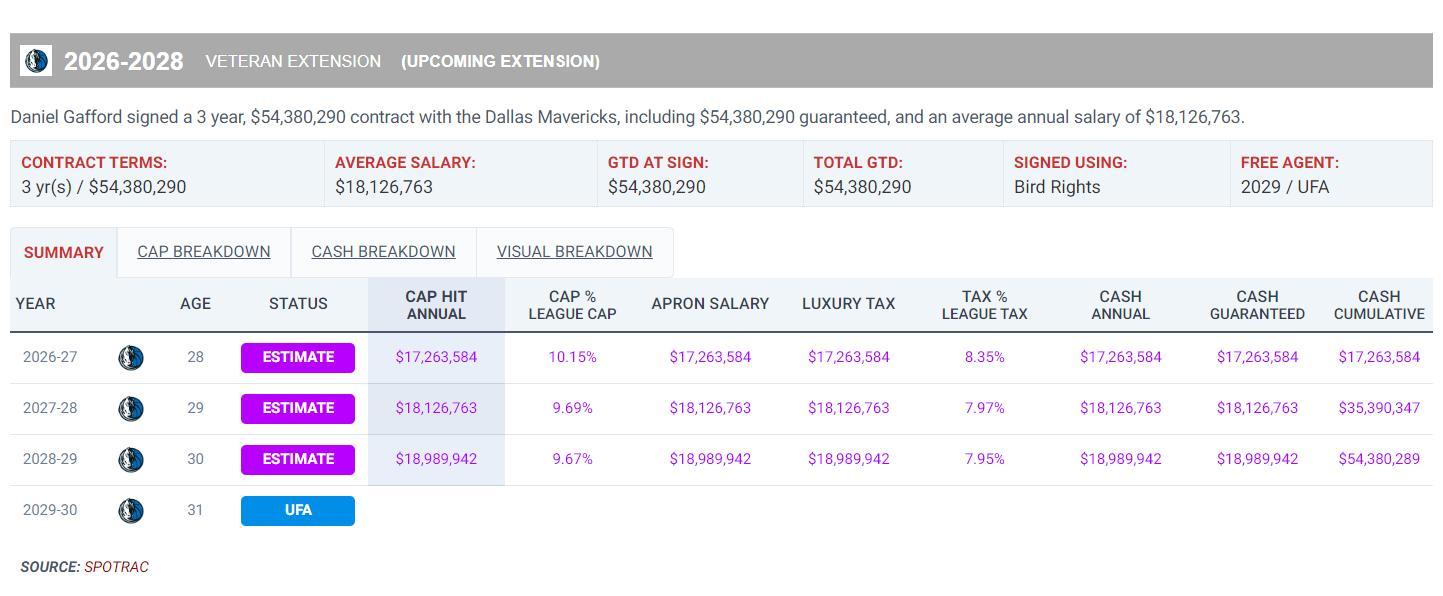Open the Spotrac source link
Viewport: 1443px width, 596px height.
(116, 567)
